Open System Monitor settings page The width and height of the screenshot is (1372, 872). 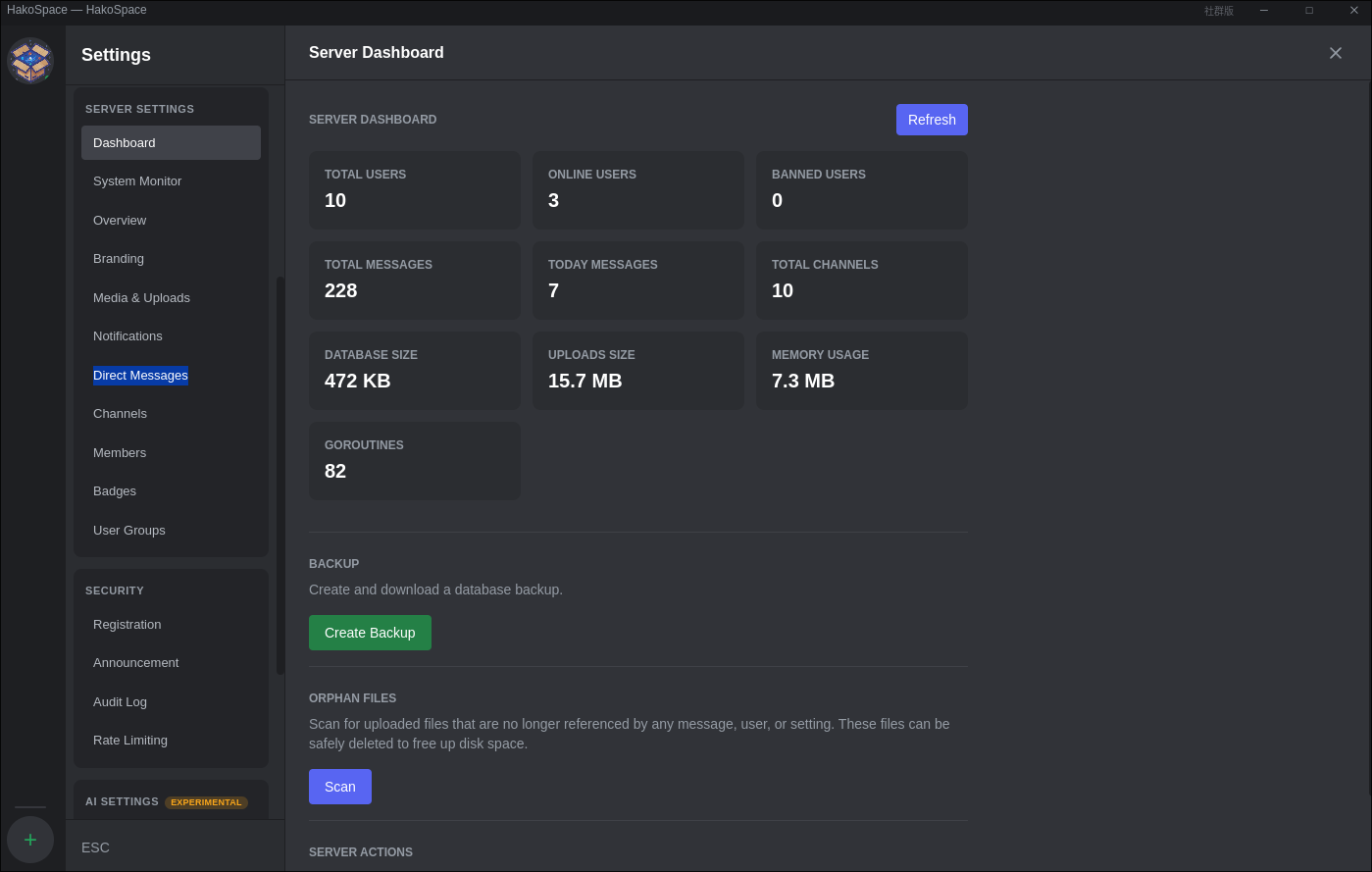click(x=137, y=181)
